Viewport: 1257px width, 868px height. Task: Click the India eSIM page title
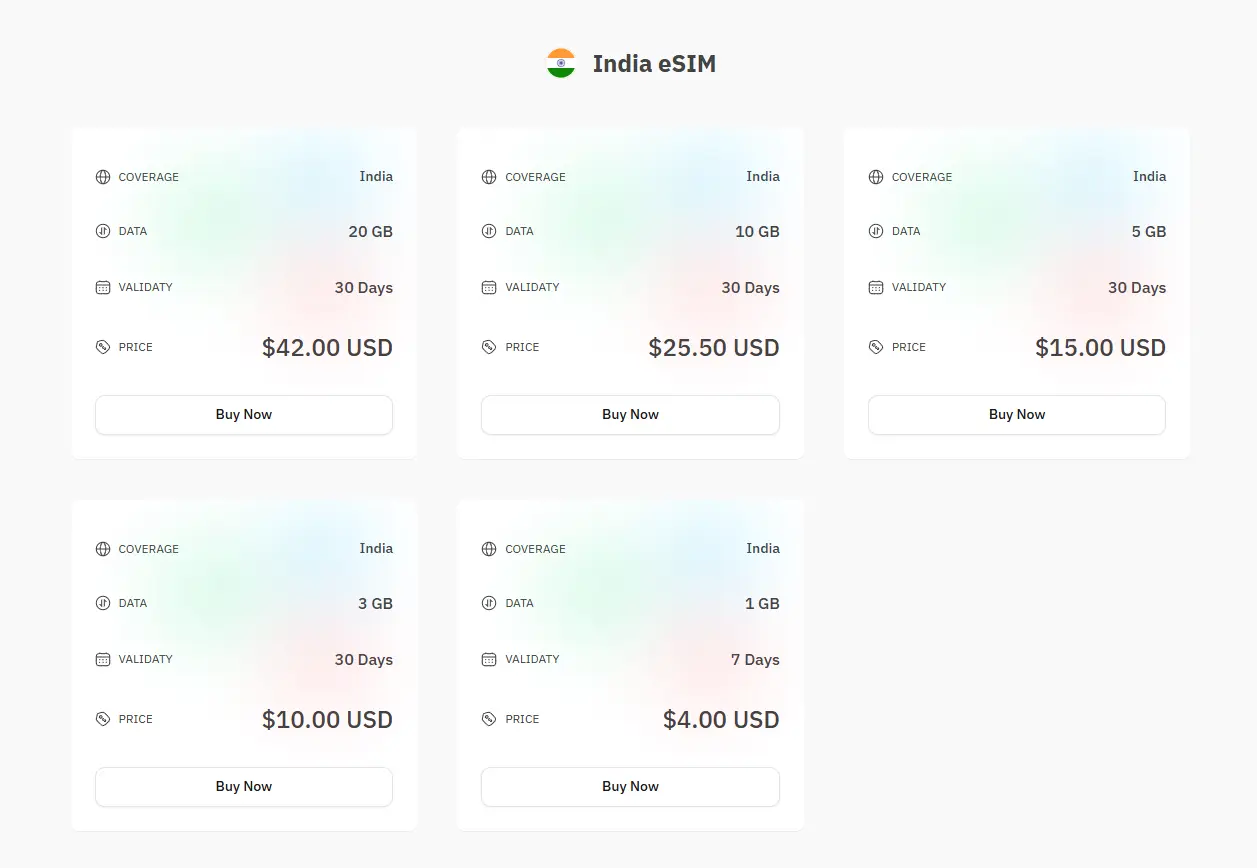click(654, 63)
